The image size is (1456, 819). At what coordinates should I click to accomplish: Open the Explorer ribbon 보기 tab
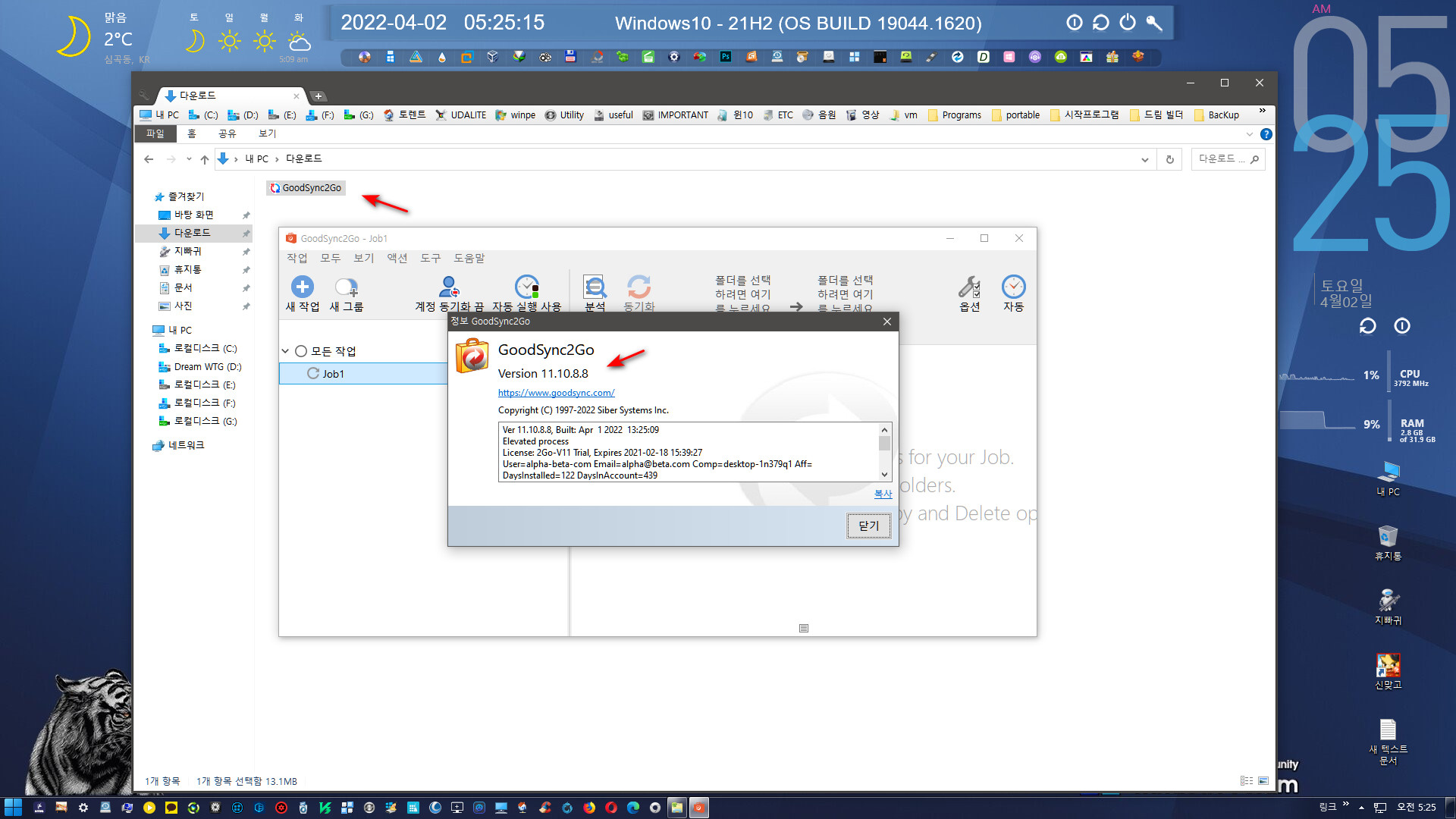pyautogui.click(x=267, y=133)
